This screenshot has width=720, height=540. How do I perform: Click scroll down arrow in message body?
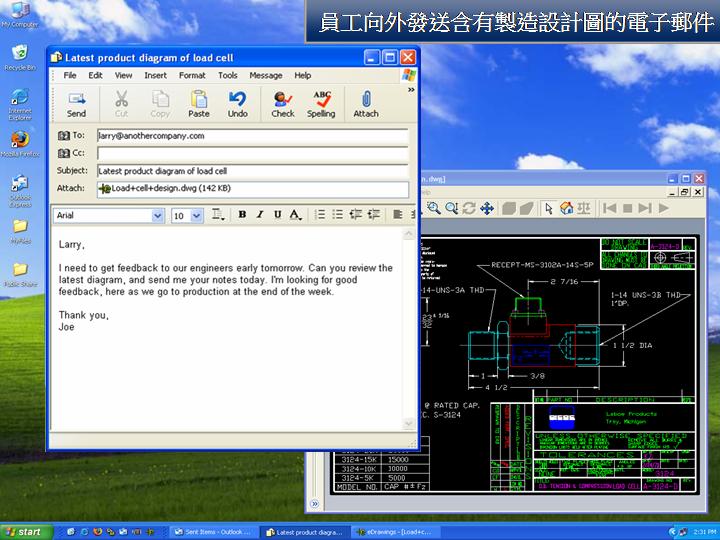[x=409, y=423]
